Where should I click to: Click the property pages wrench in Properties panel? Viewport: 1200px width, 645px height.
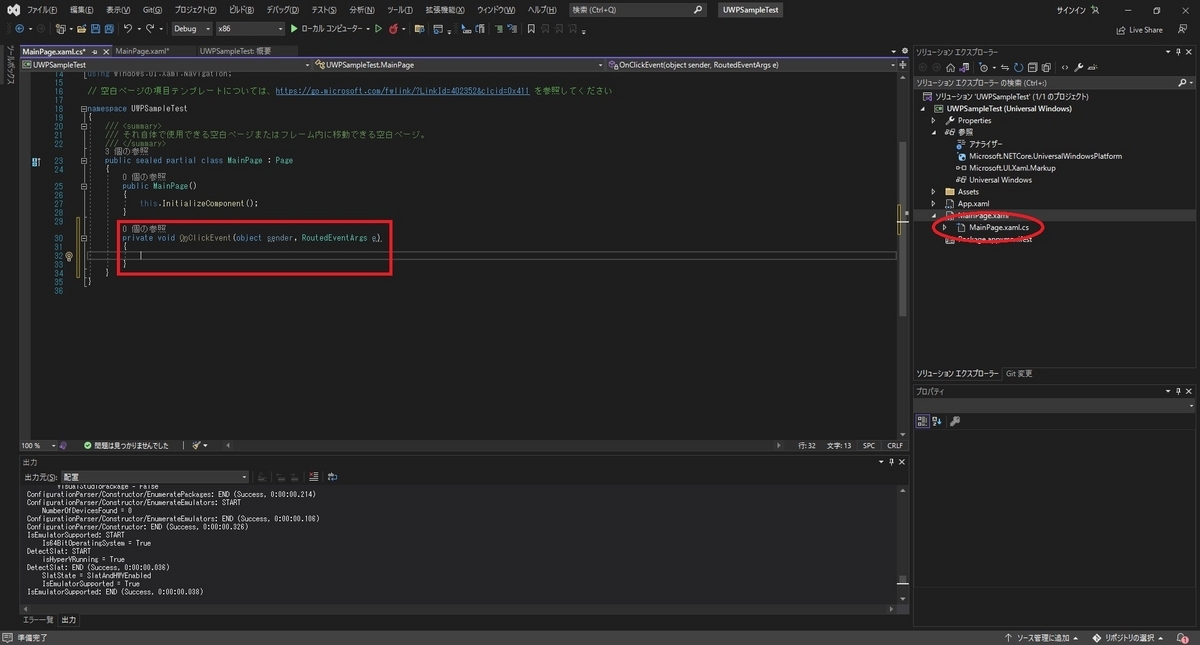pos(955,421)
